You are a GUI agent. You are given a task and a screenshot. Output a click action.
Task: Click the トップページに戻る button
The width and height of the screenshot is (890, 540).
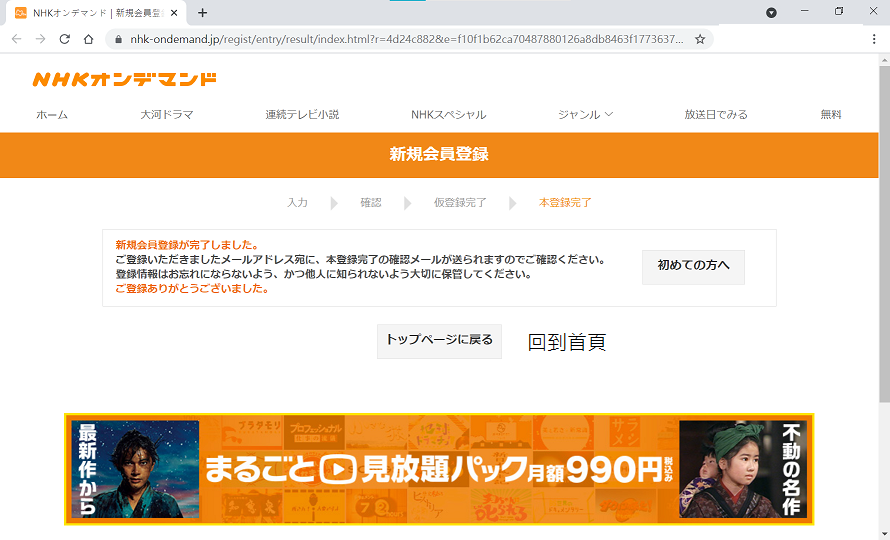(x=439, y=341)
